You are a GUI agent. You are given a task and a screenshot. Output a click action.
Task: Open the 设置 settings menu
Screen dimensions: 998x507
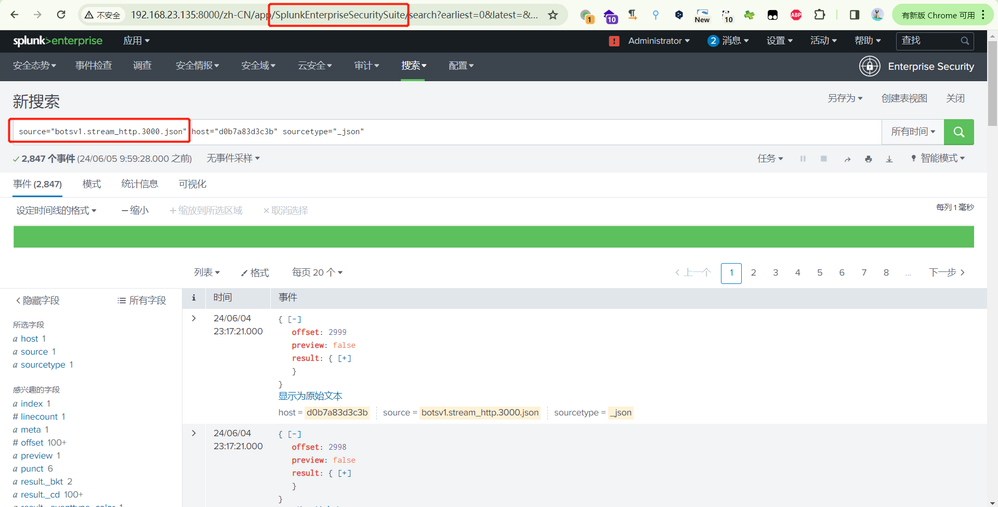780,41
